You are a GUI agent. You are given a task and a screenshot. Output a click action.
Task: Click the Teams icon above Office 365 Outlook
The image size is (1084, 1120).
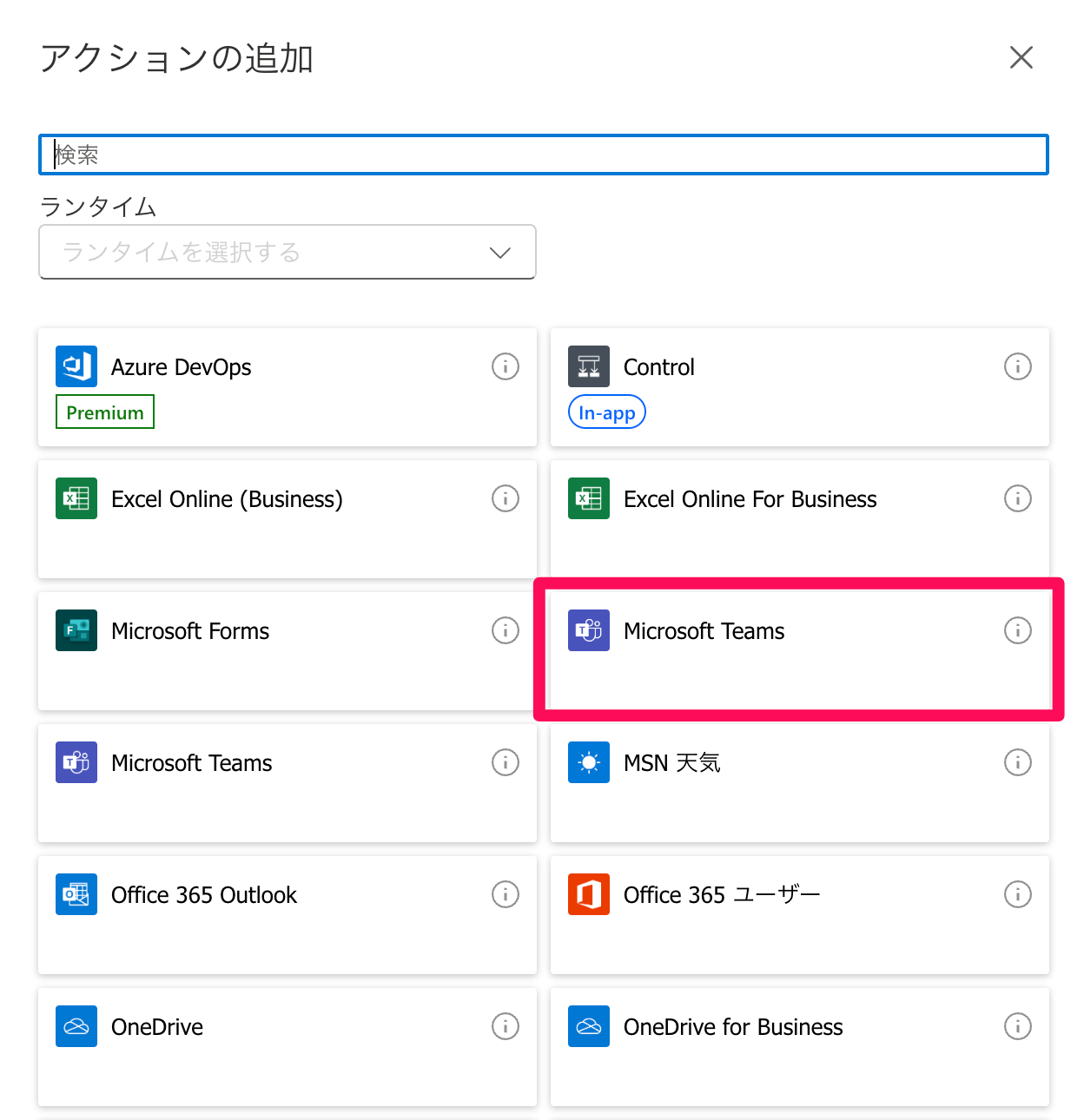(76, 762)
